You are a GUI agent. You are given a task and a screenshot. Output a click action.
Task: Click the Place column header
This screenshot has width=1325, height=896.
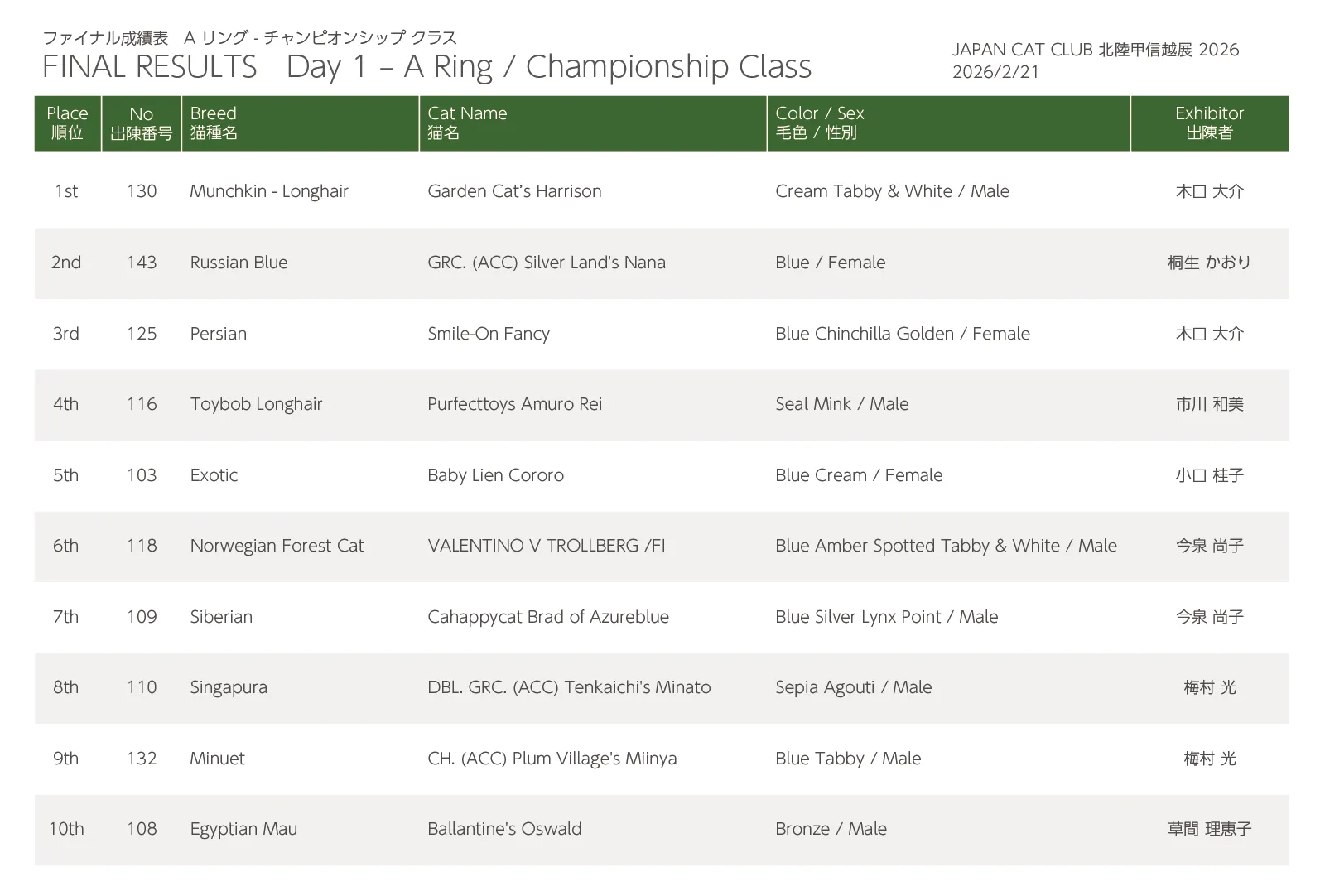[67, 123]
